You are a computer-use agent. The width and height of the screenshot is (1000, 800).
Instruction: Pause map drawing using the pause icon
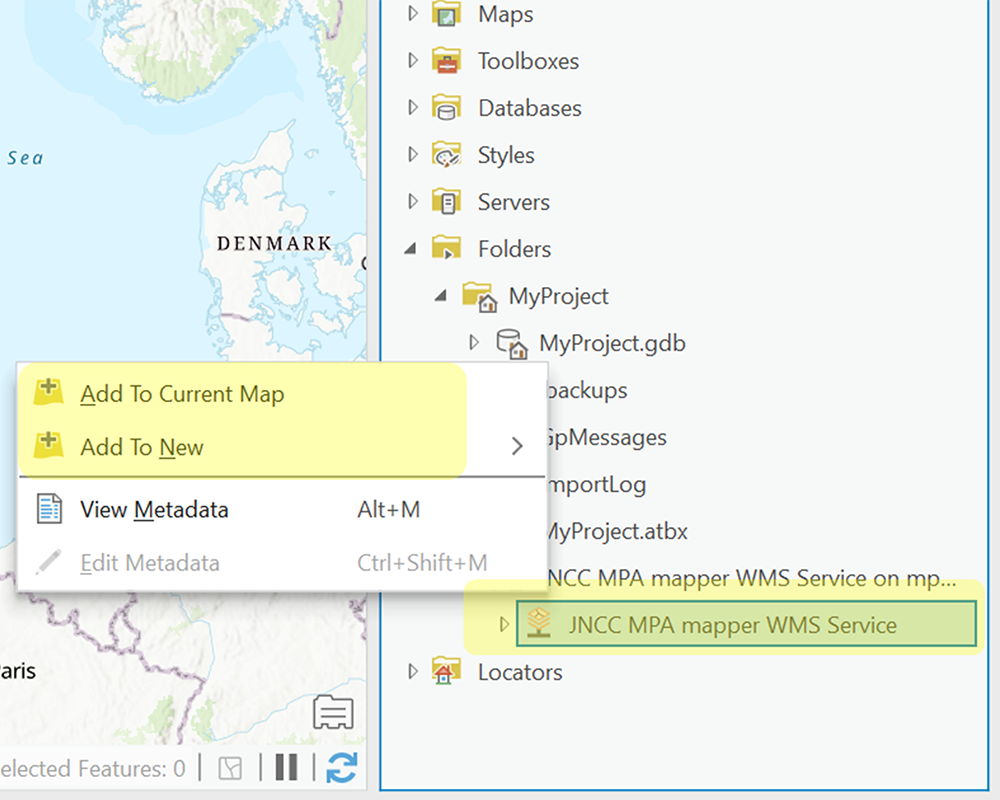coord(285,768)
